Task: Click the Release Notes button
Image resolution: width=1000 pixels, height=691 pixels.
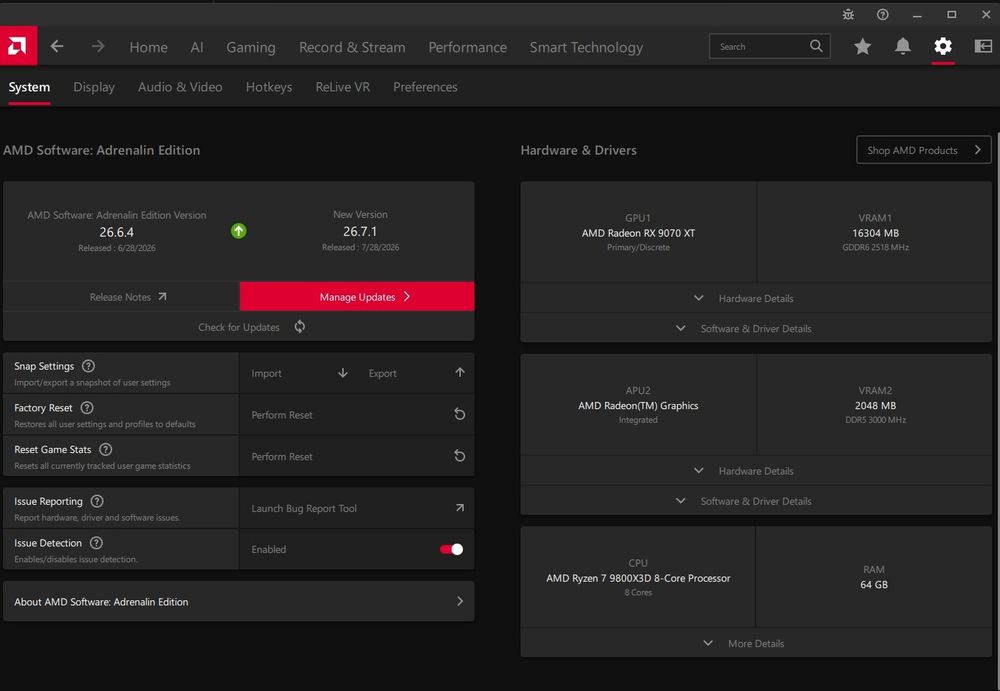Action: click(x=121, y=296)
